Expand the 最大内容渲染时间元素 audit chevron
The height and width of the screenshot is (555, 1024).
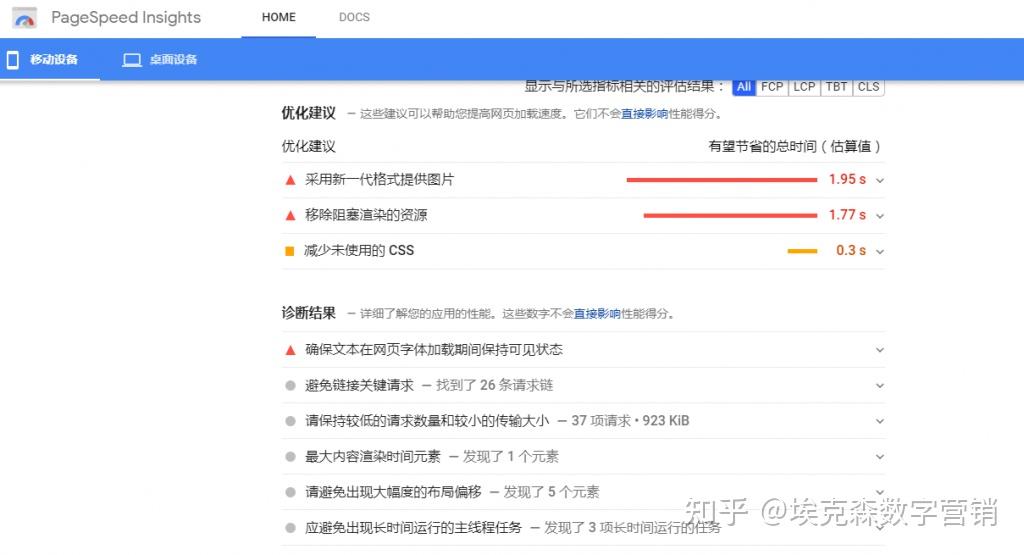(880, 457)
